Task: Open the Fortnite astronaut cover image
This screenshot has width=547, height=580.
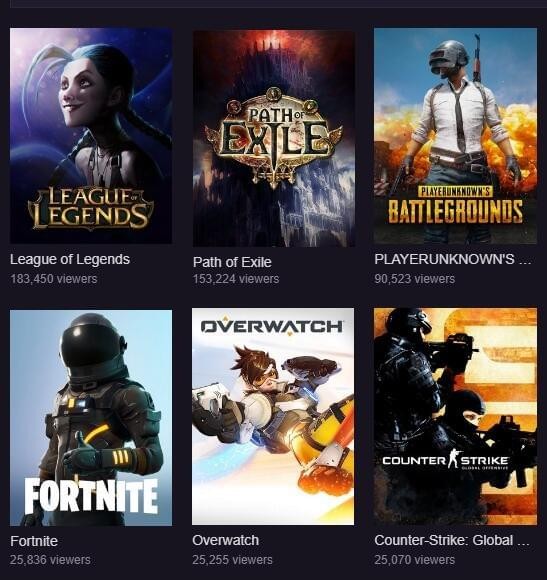Action: (91, 418)
